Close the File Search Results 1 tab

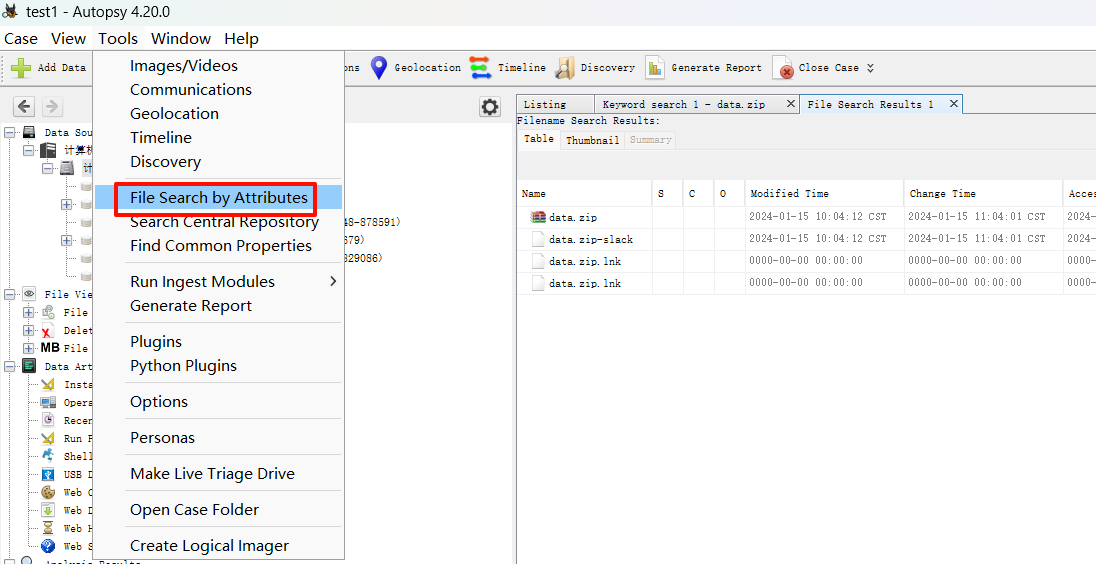953,103
